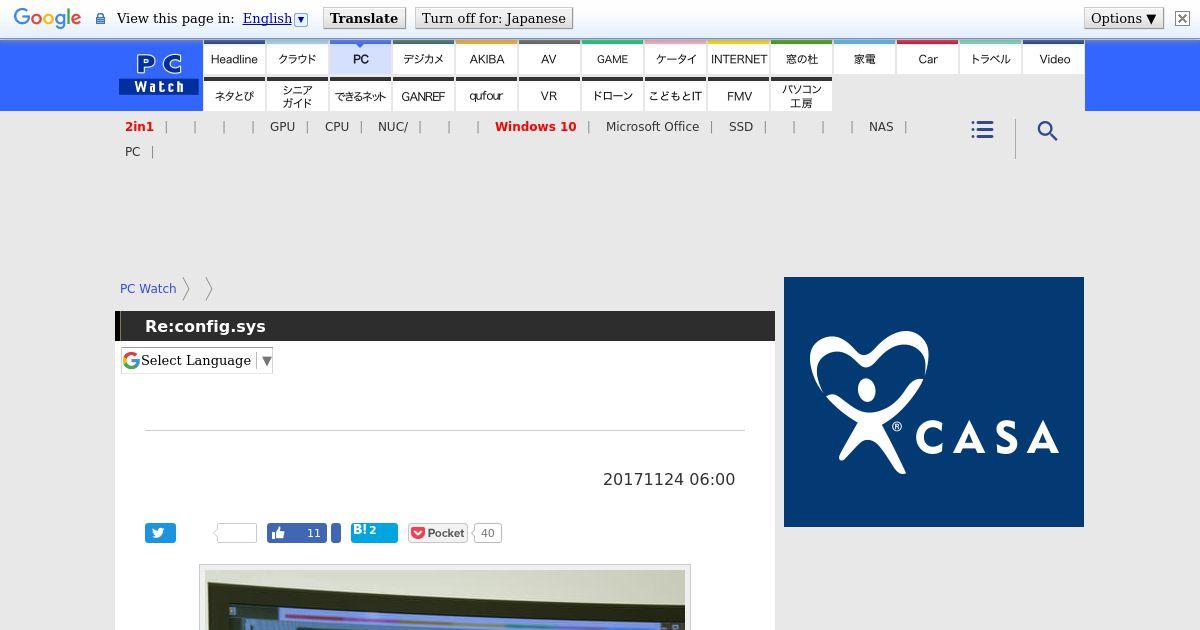Open the パソコン工房 tab
The width and height of the screenshot is (1200, 630).
[801, 95]
